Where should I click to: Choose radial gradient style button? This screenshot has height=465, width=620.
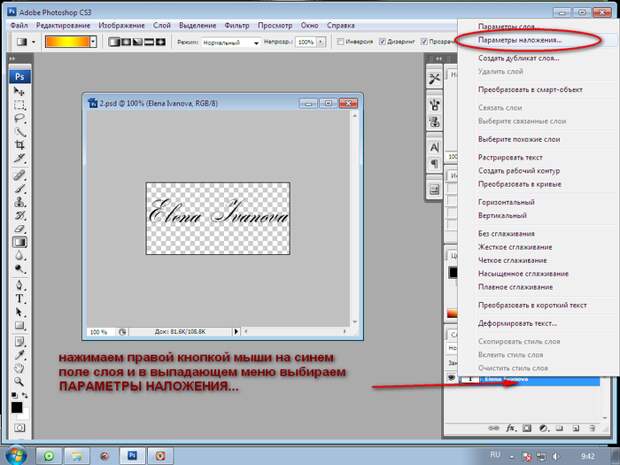[x=126, y=42]
